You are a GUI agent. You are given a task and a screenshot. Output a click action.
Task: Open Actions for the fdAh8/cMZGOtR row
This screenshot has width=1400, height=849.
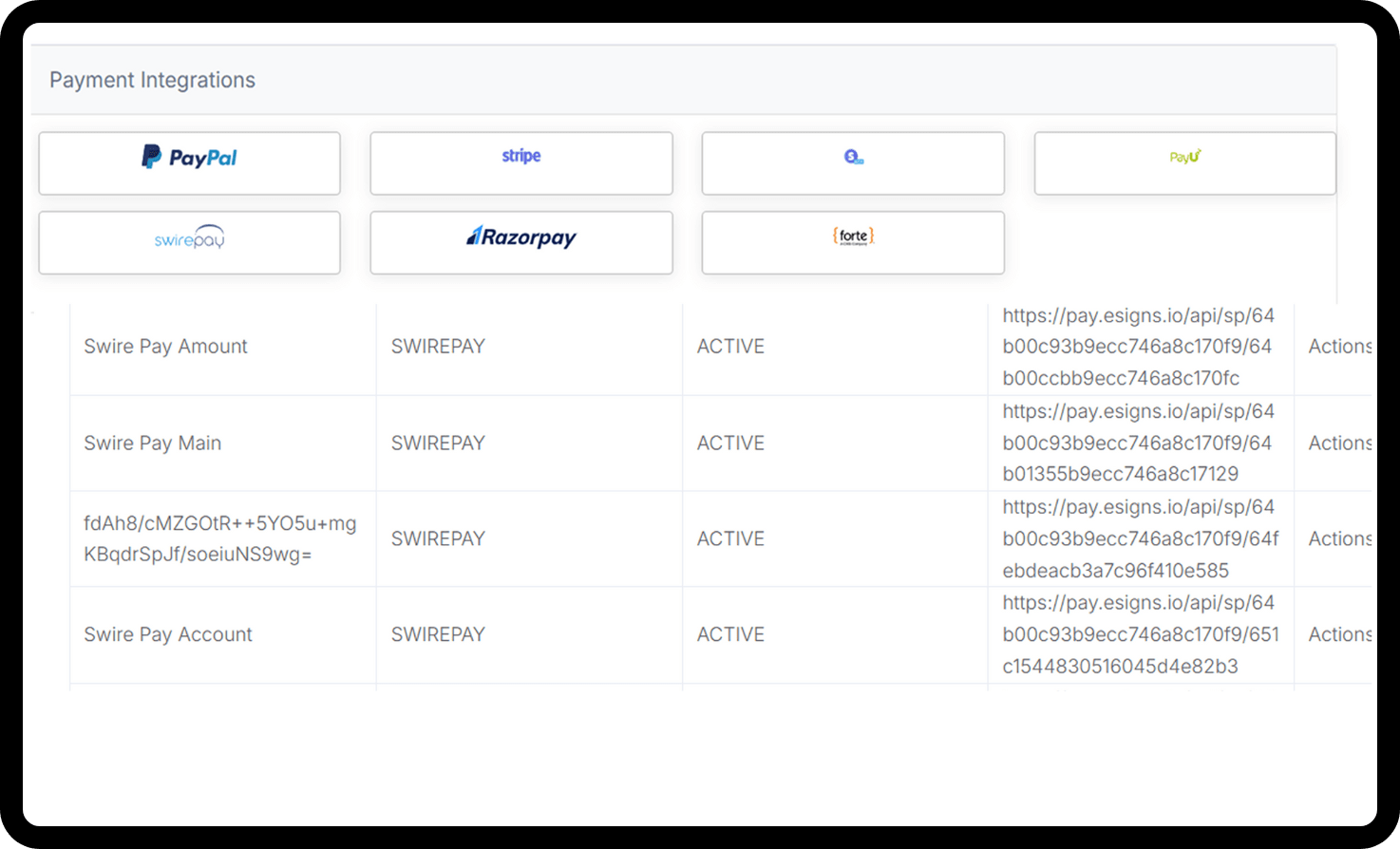click(1339, 538)
